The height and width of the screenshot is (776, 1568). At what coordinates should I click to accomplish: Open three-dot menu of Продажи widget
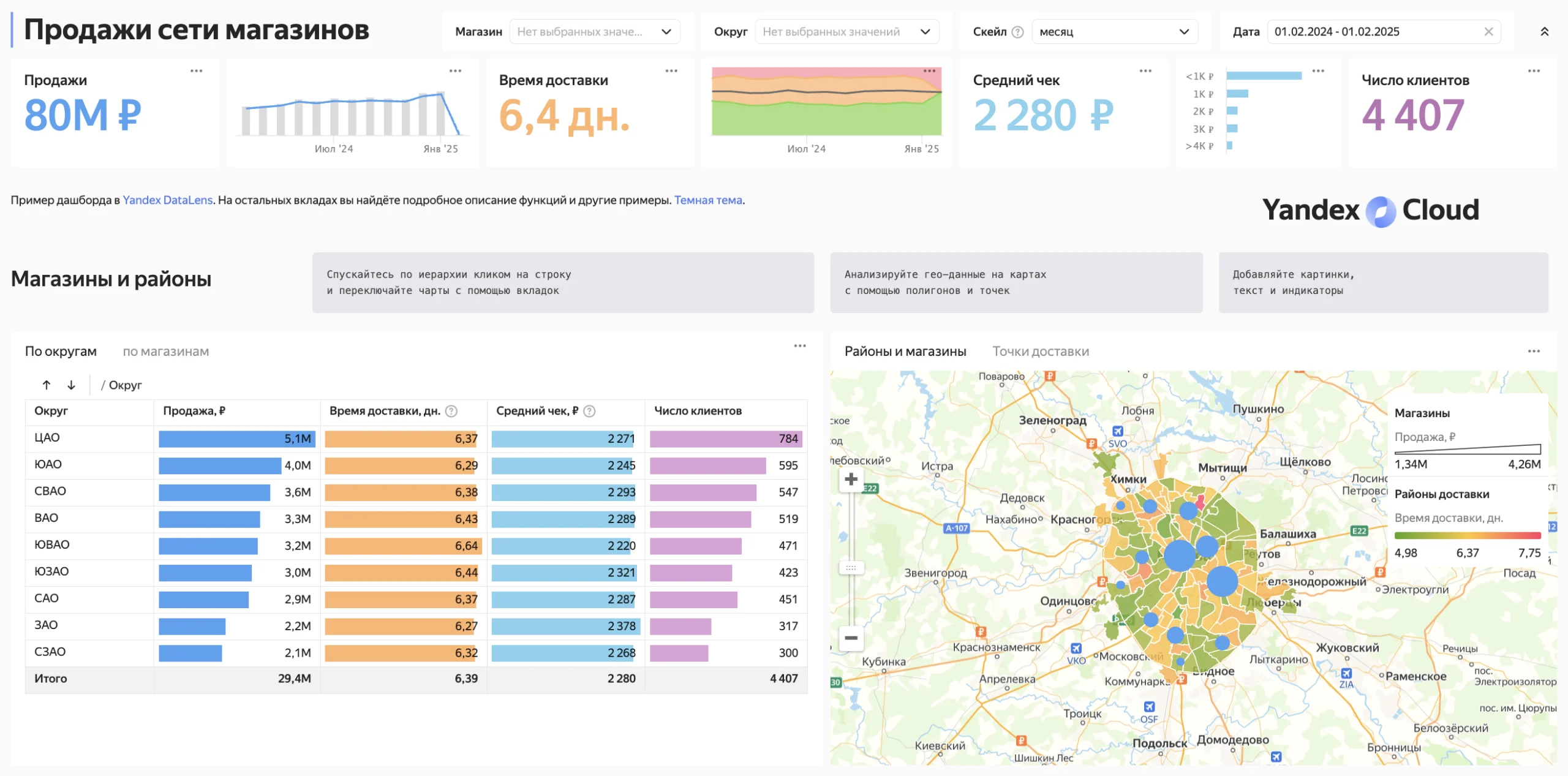tap(196, 71)
